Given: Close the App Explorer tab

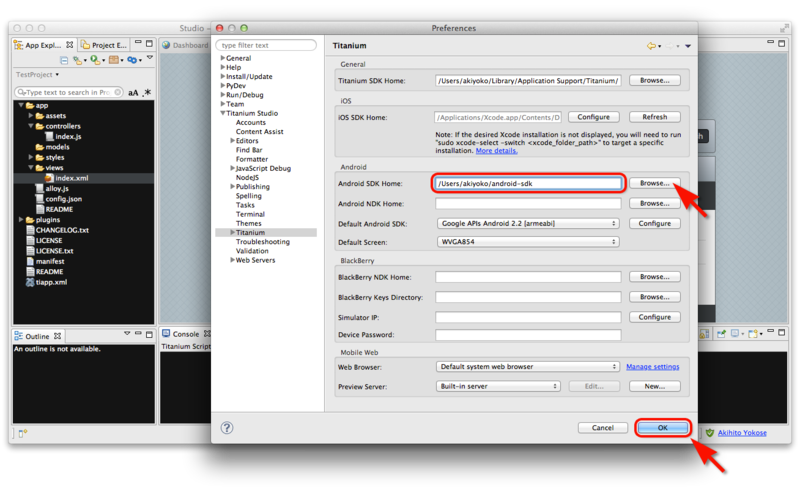Looking at the screenshot, I should (69, 45).
